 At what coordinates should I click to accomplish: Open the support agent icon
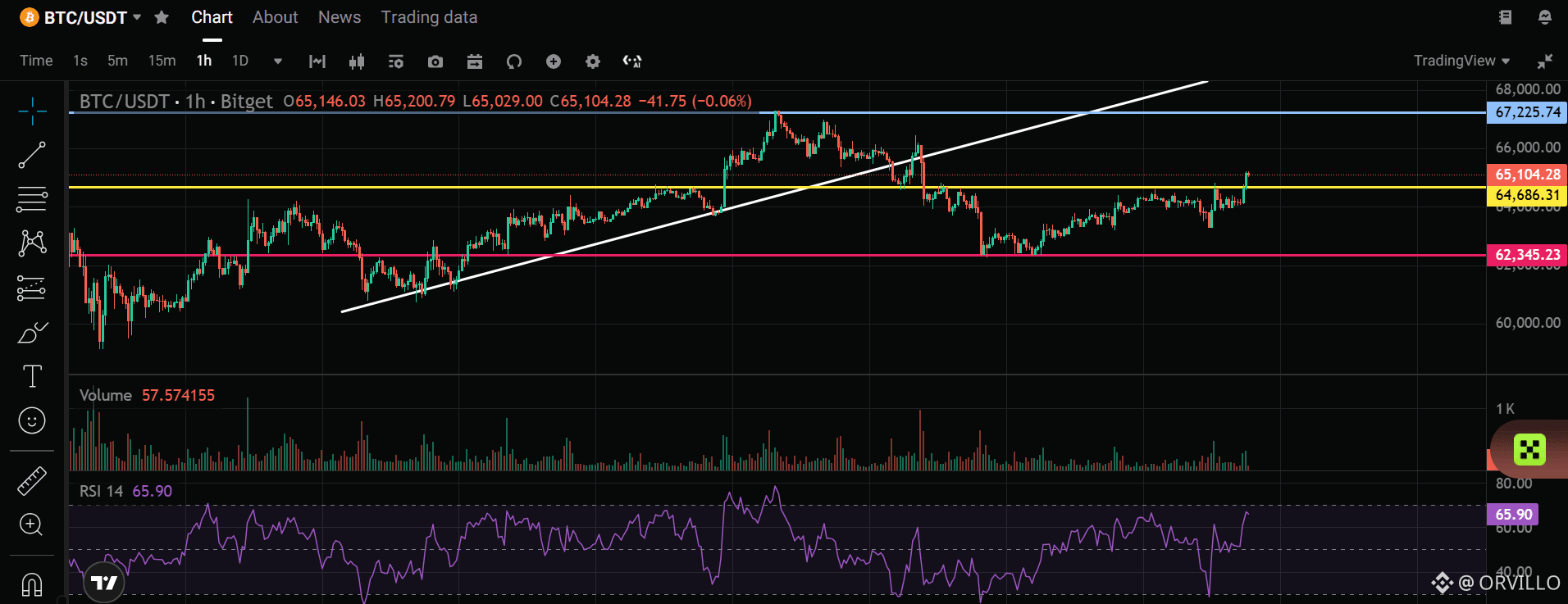click(1545, 17)
